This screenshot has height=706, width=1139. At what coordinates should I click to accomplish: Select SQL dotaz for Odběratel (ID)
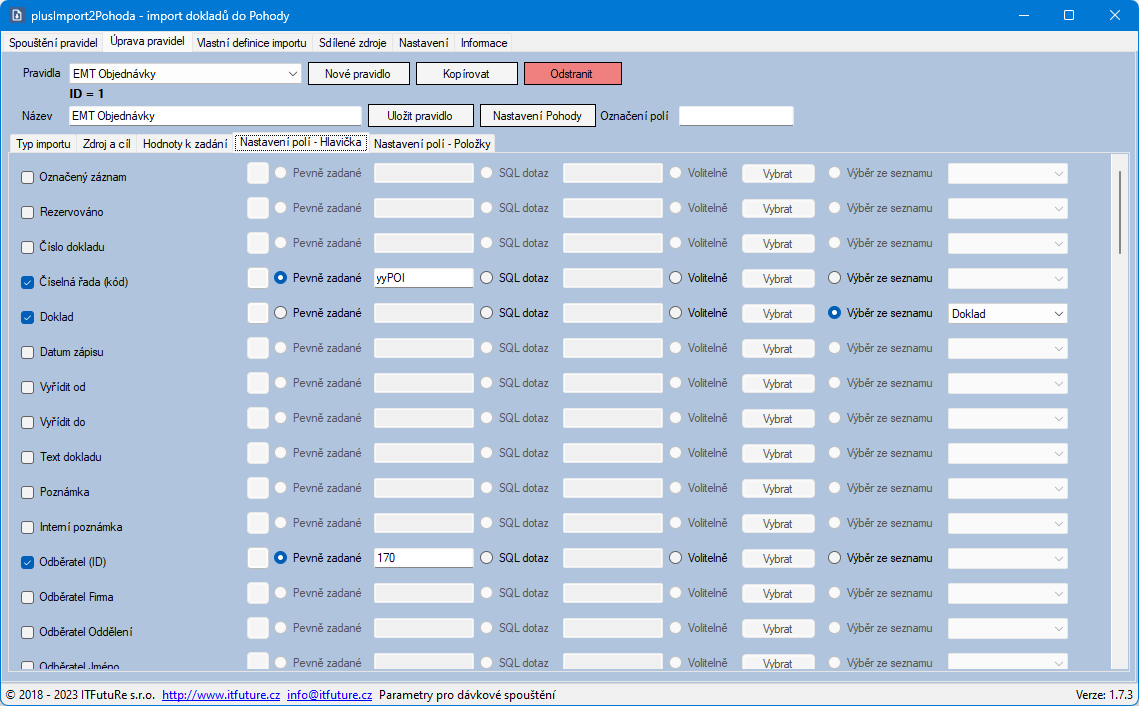pyautogui.click(x=487, y=558)
